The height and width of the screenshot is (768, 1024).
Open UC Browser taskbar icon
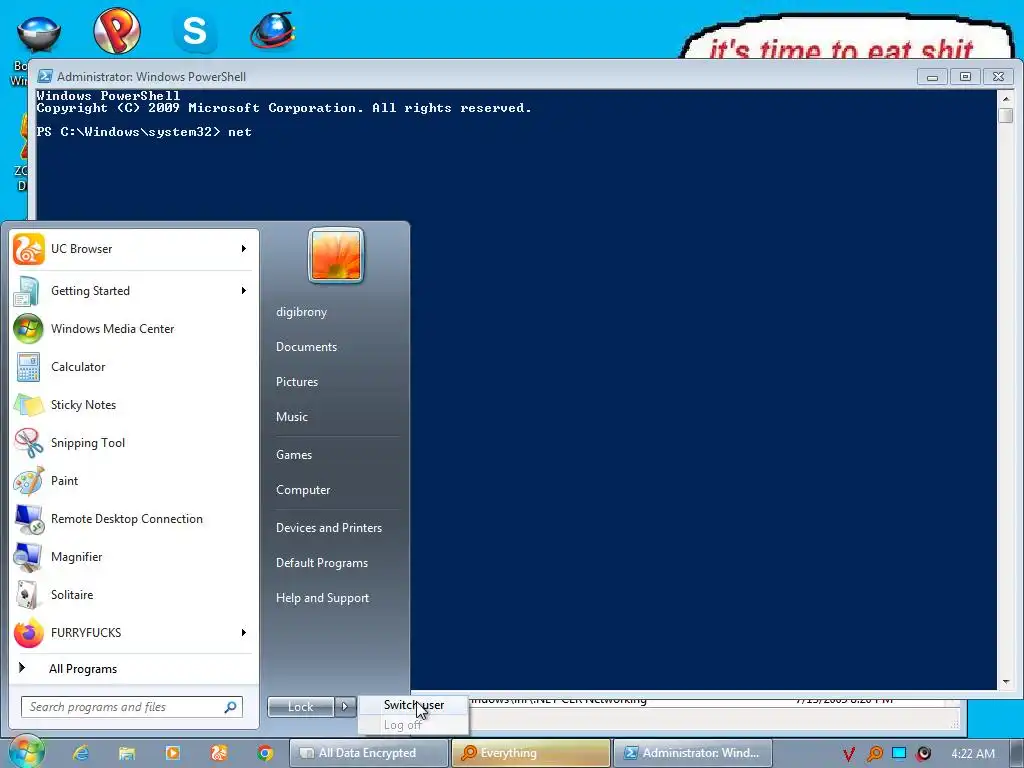pyautogui.click(x=219, y=753)
